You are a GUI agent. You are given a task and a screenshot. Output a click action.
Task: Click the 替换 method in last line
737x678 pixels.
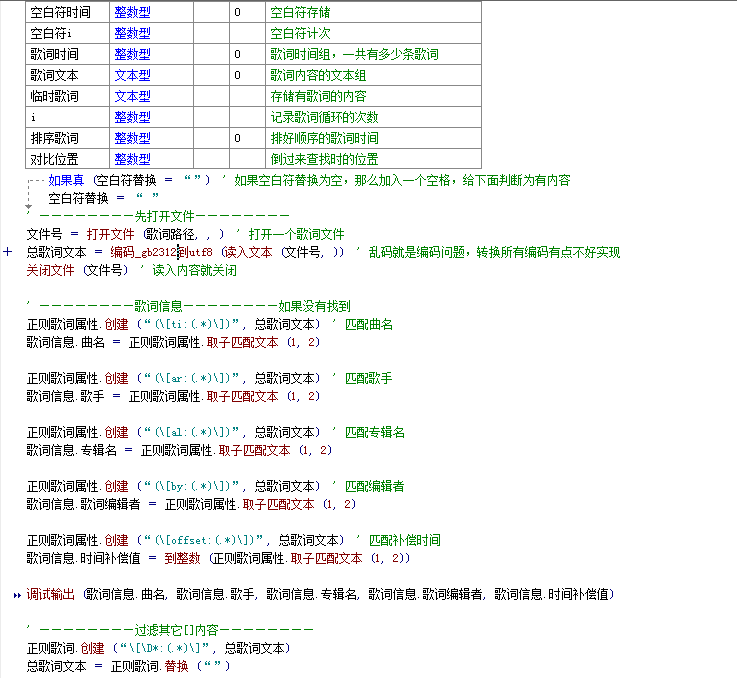click(x=176, y=666)
